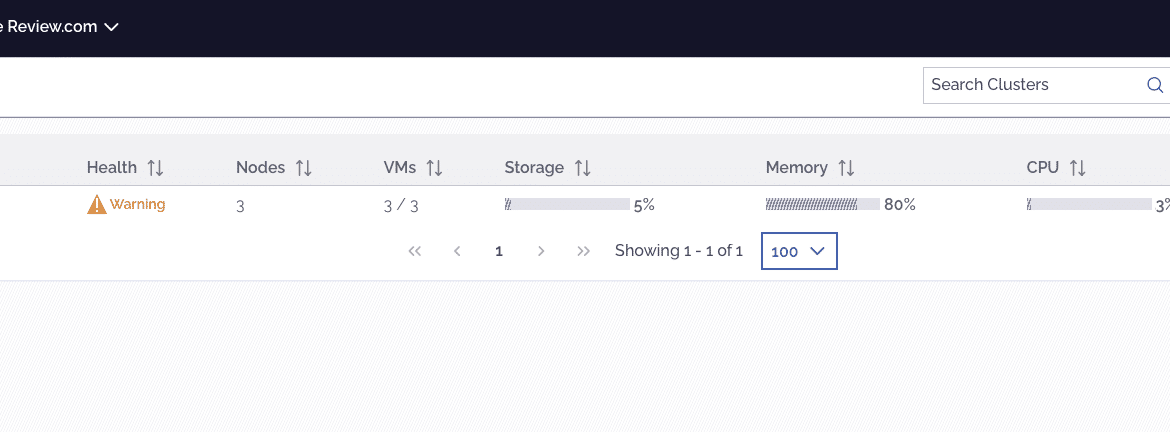Sort by Memory column arrows

[846, 168]
